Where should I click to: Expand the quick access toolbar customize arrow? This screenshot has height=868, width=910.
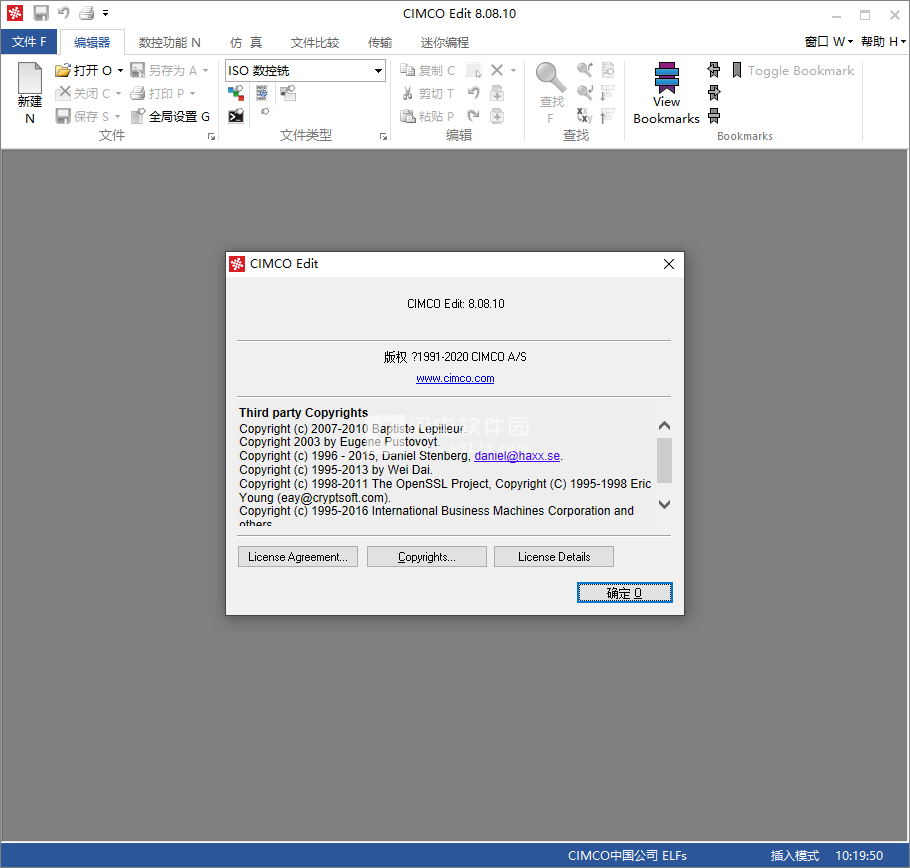coord(106,13)
